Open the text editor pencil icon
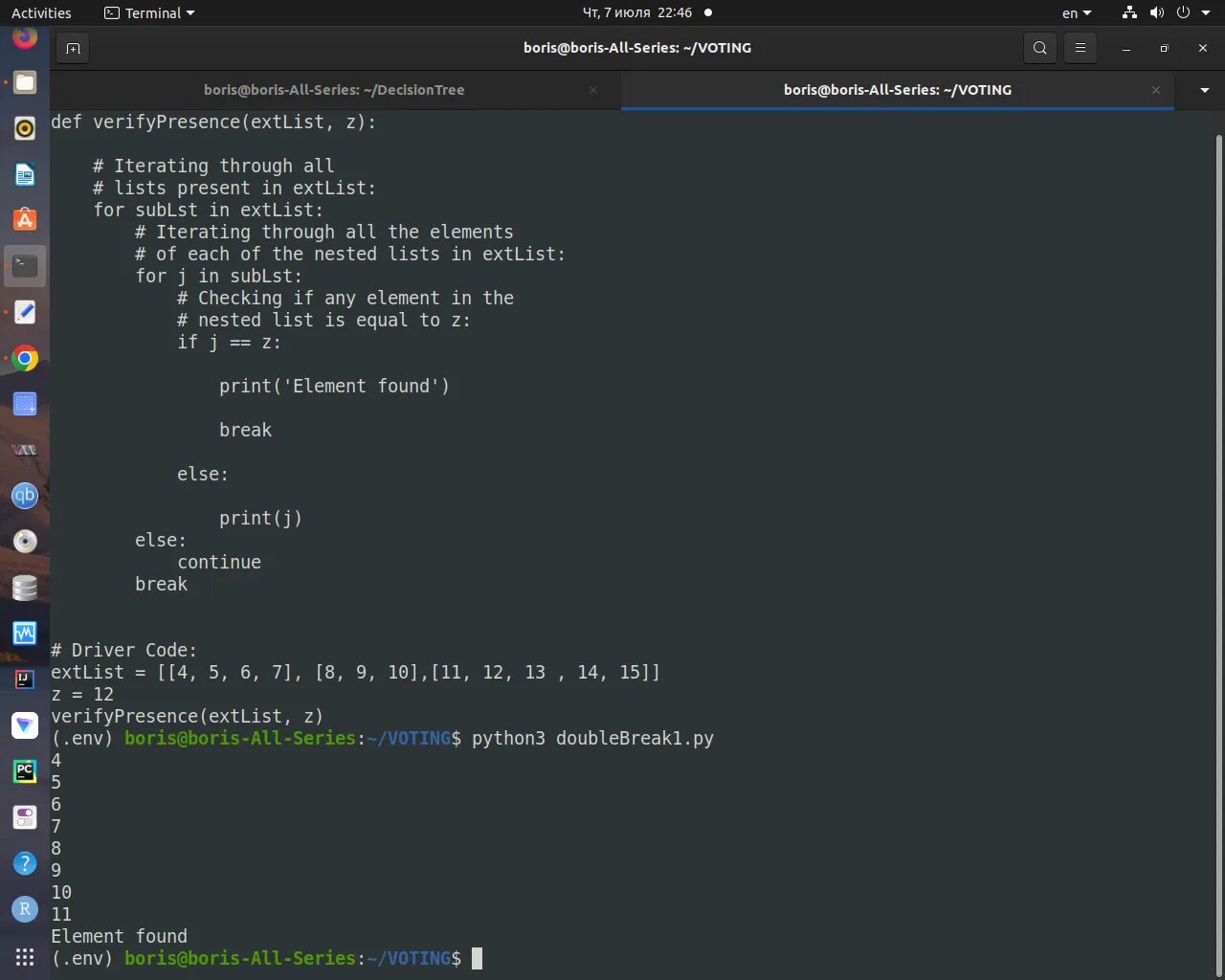The image size is (1225, 980). (x=25, y=312)
